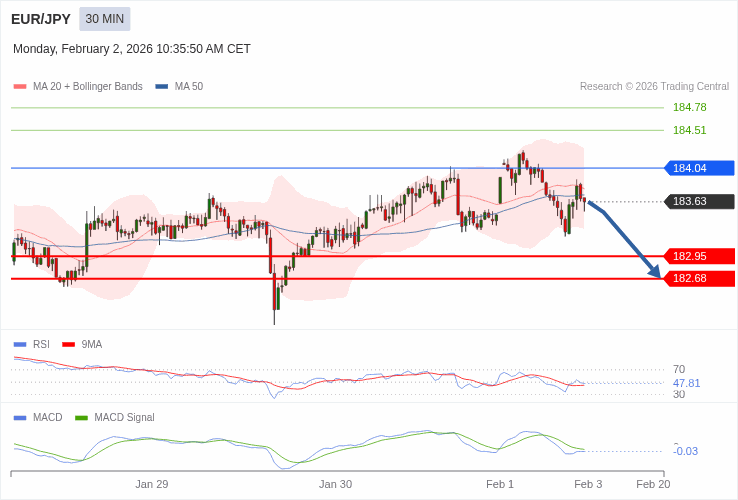Click the Jan 29 date axis label
Viewport: 738px width, 500px height.
click(x=152, y=484)
